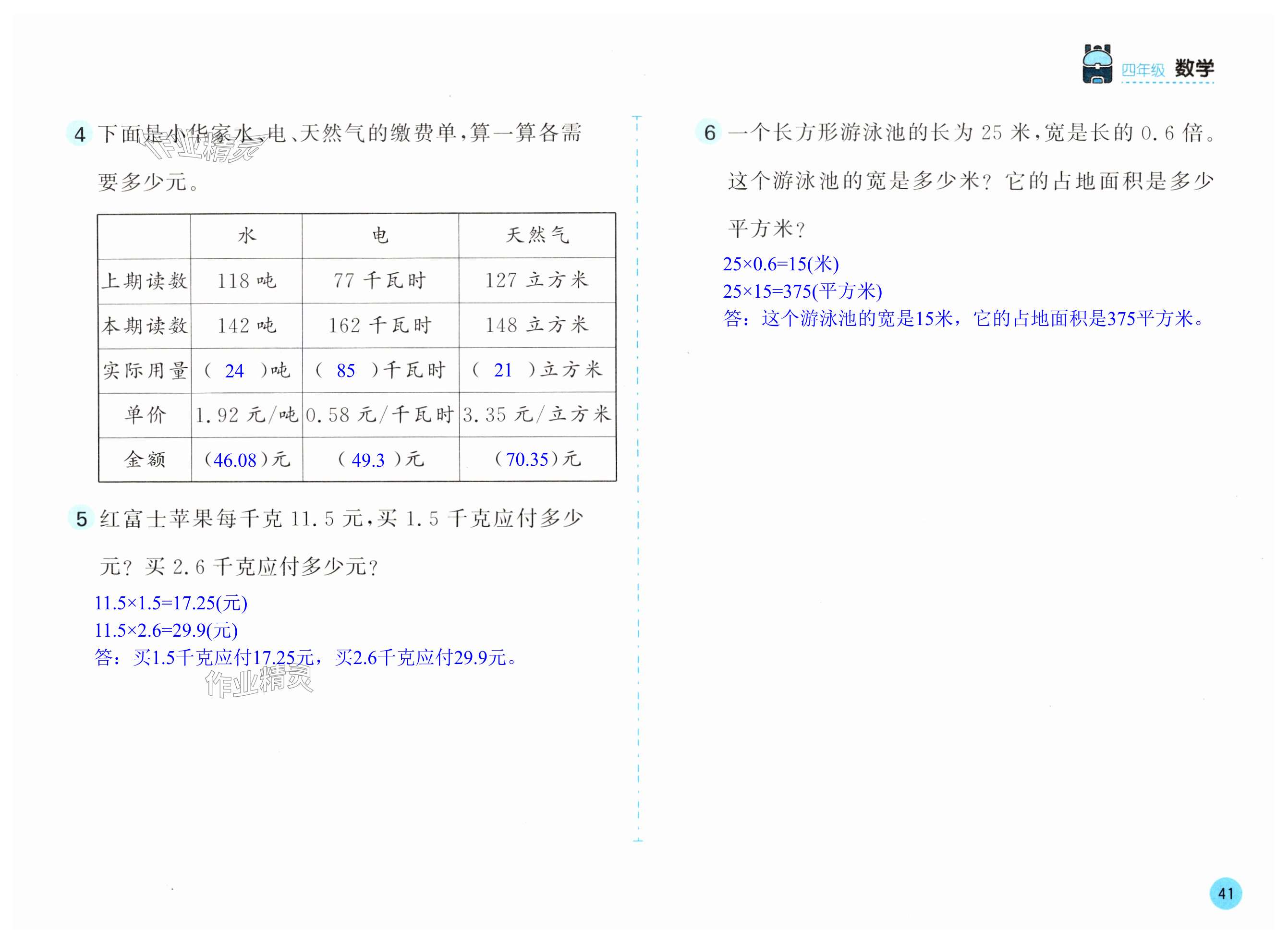Click the electricity amount 49.3 cell
Viewport: 1288px width, 944px height.
pos(368,460)
